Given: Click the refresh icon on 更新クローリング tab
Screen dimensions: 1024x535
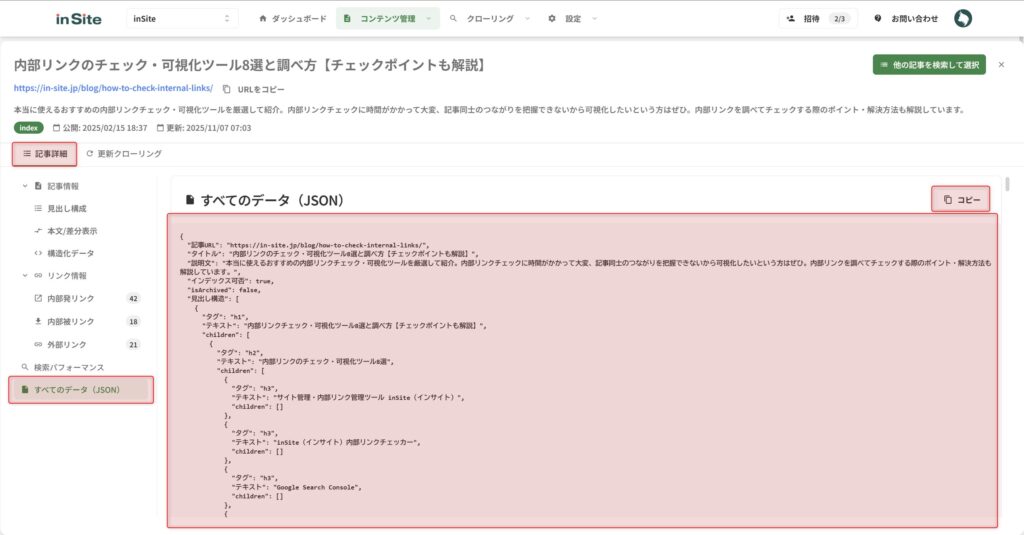Looking at the screenshot, I should [90, 154].
